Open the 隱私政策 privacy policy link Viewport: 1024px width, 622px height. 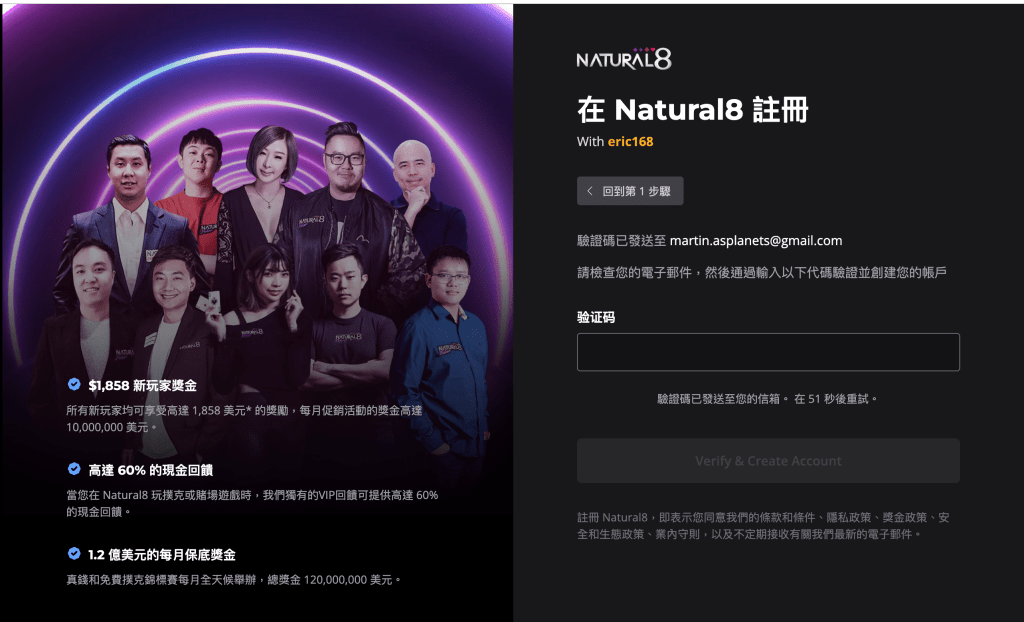pos(848,517)
